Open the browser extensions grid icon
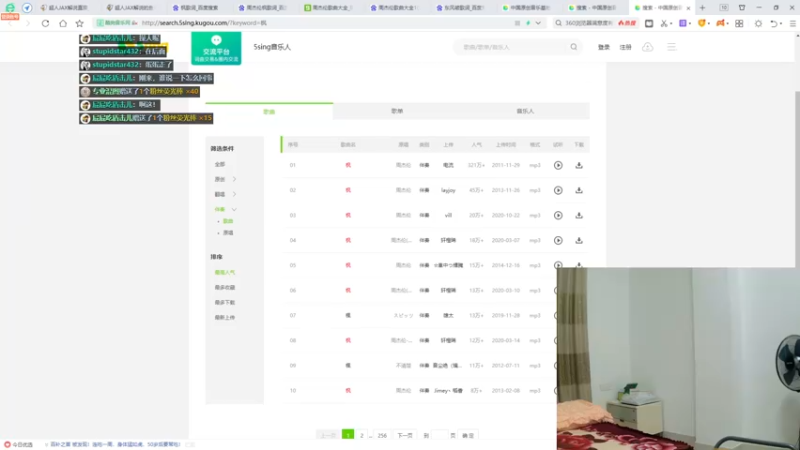This screenshot has width=800, height=450. click(739, 23)
